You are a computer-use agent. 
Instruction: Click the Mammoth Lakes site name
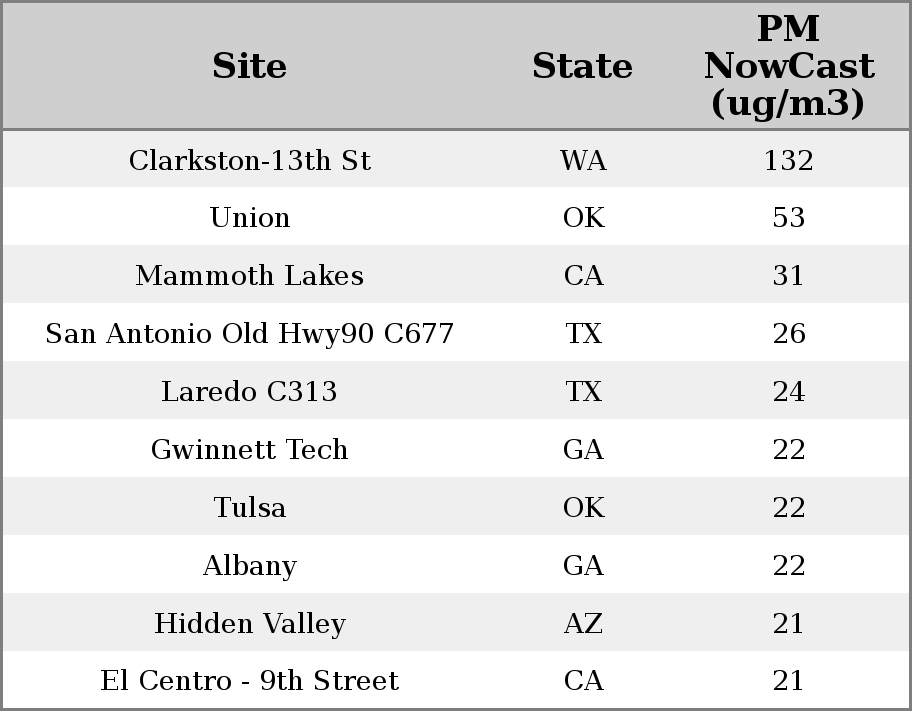250,276
